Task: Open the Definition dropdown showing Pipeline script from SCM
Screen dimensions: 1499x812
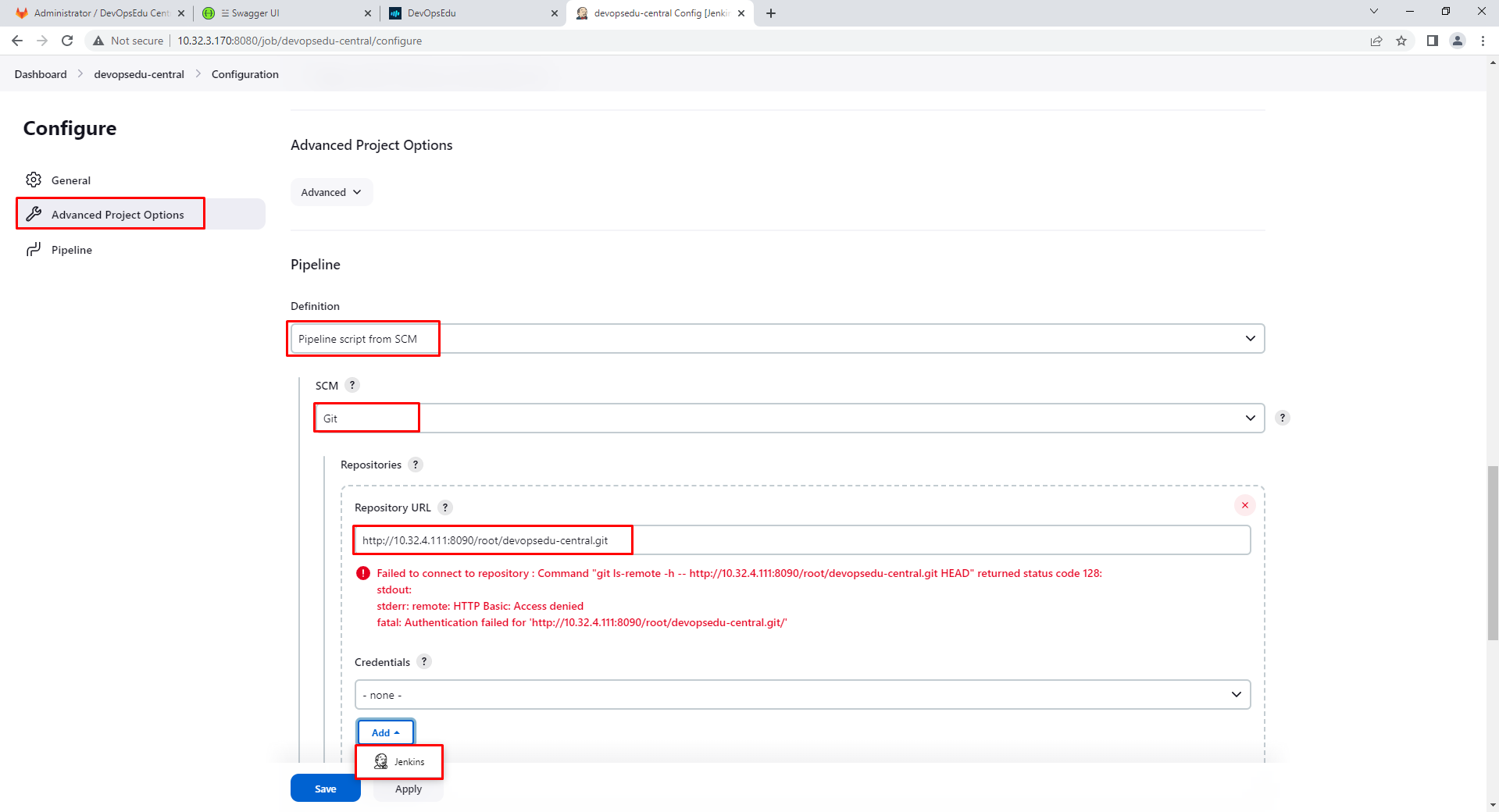Action: [777, 339]
